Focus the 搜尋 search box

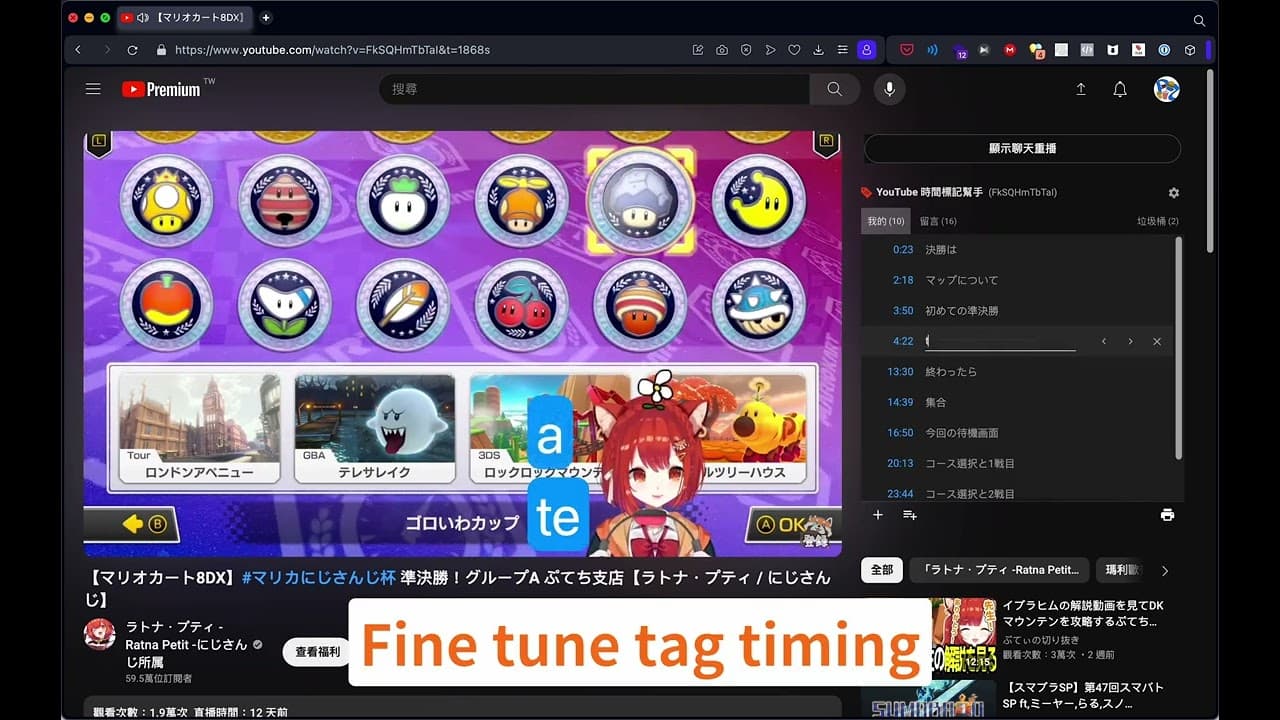(x=595, y=89)
